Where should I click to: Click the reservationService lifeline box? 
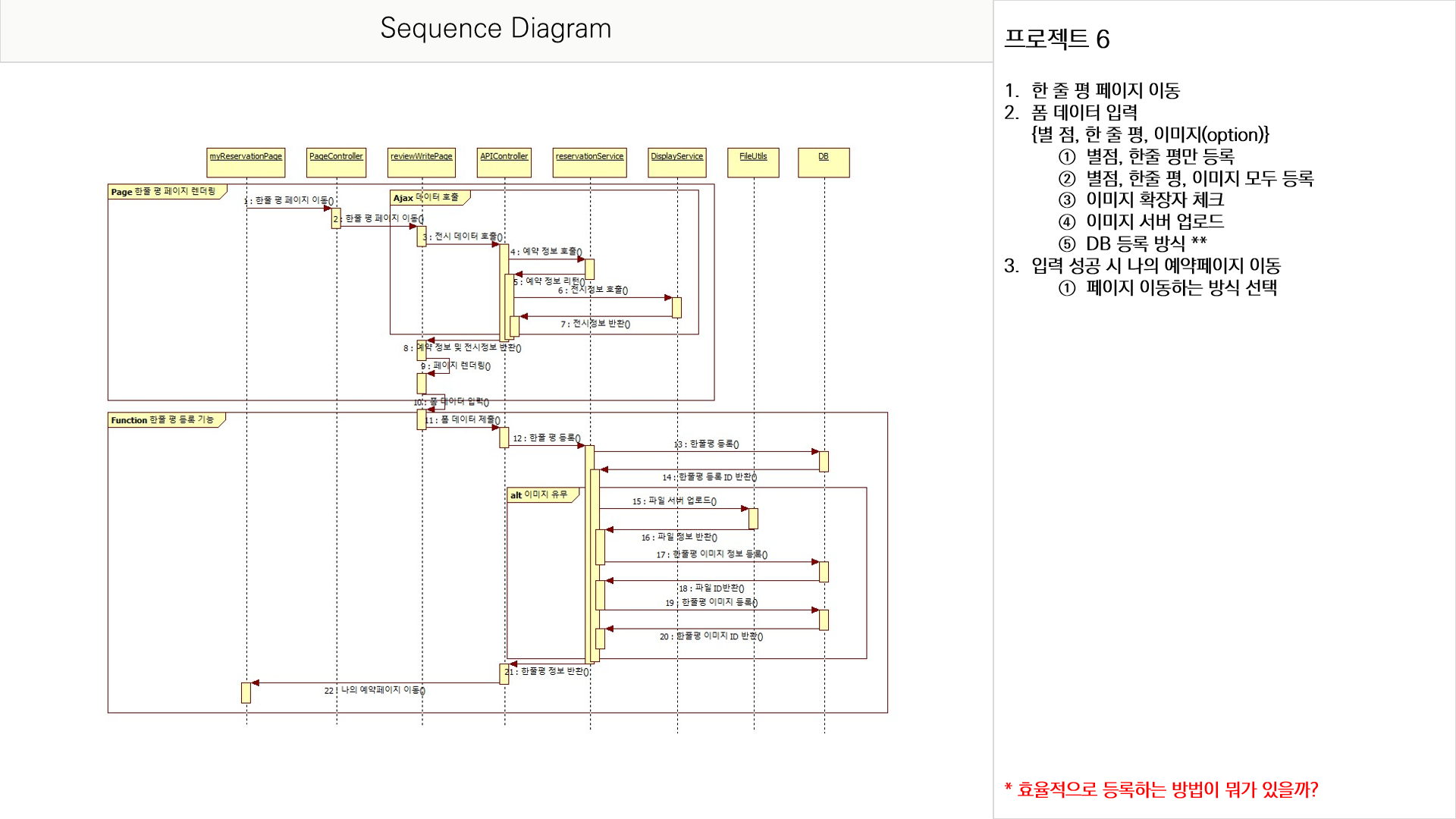[589, 162]
